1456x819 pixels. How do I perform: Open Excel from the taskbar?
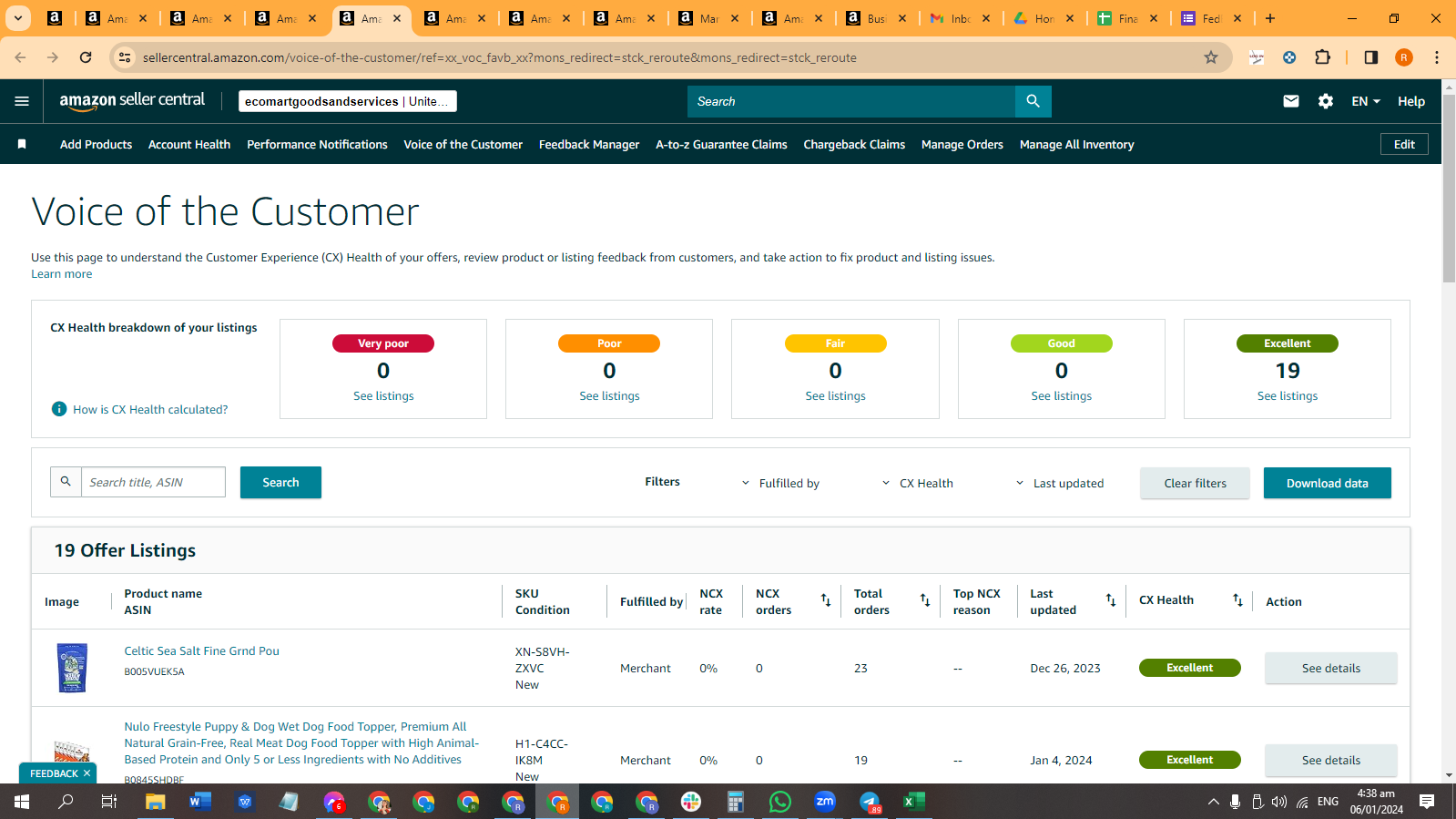(913, 802)
